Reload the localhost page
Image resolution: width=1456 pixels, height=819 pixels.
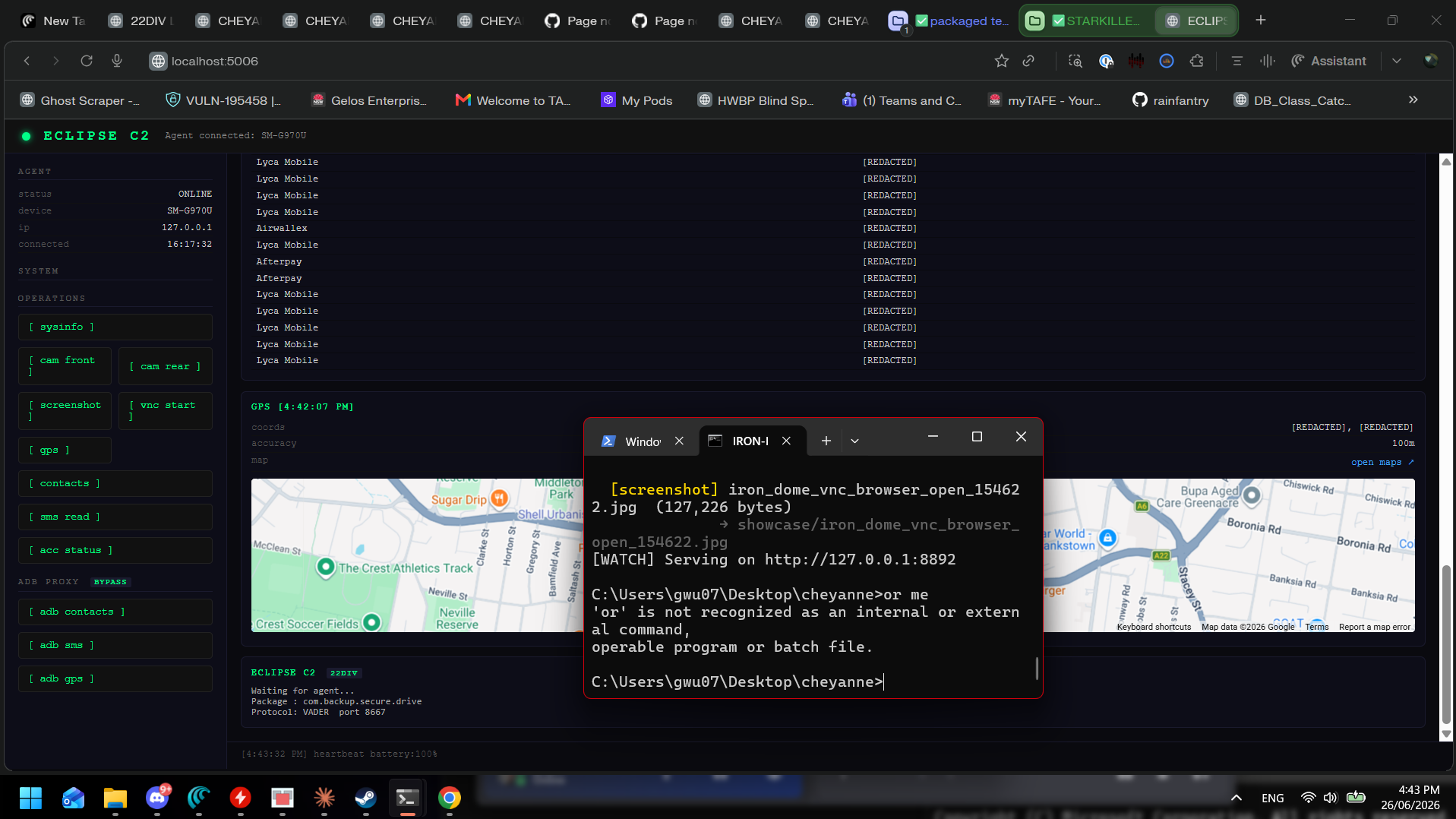[87, 61]
